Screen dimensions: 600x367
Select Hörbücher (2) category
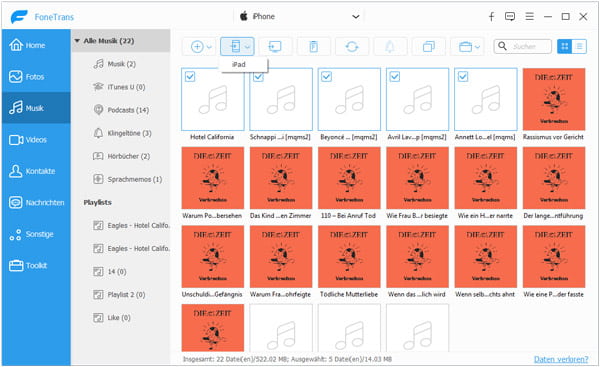[121, 156]
